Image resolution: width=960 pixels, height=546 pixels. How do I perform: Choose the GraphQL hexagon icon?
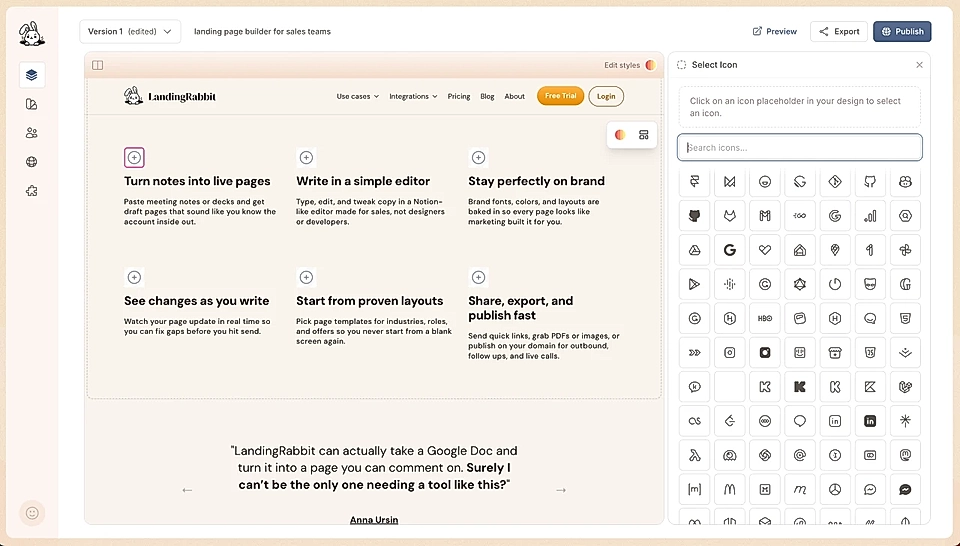(x=800, y=285)
